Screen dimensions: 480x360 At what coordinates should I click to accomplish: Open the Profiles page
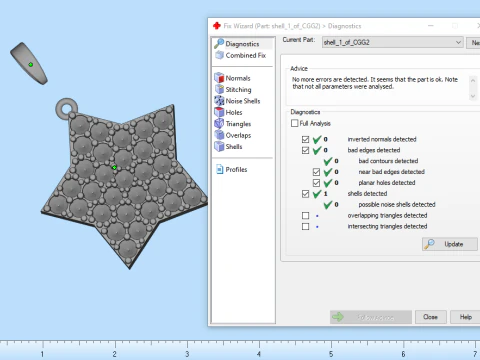tap(236, 169)
